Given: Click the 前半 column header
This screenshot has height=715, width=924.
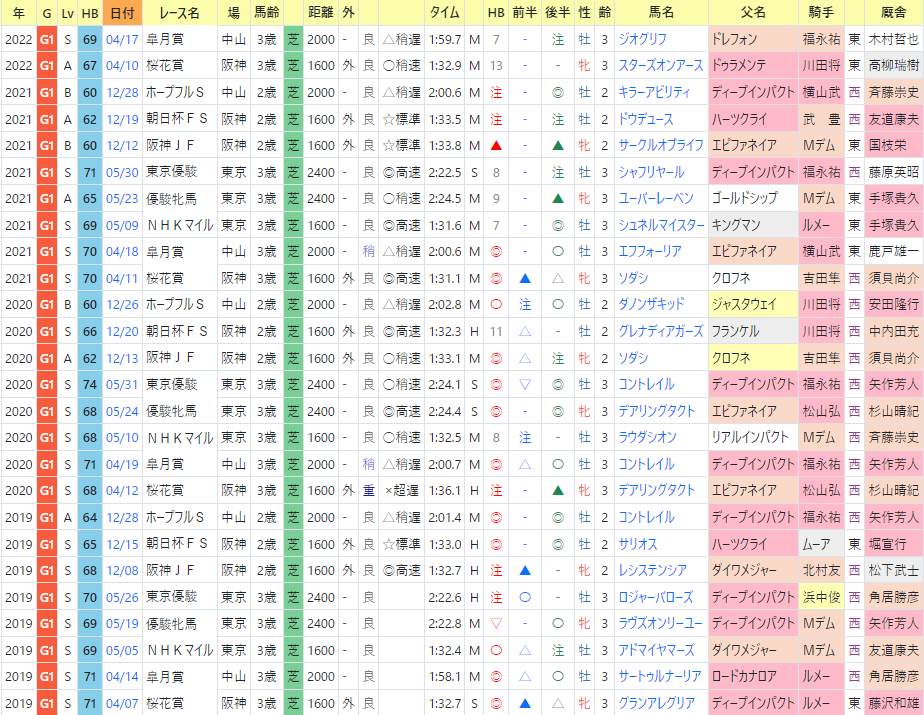Looking at the screenshot, I should pos(524,12).
